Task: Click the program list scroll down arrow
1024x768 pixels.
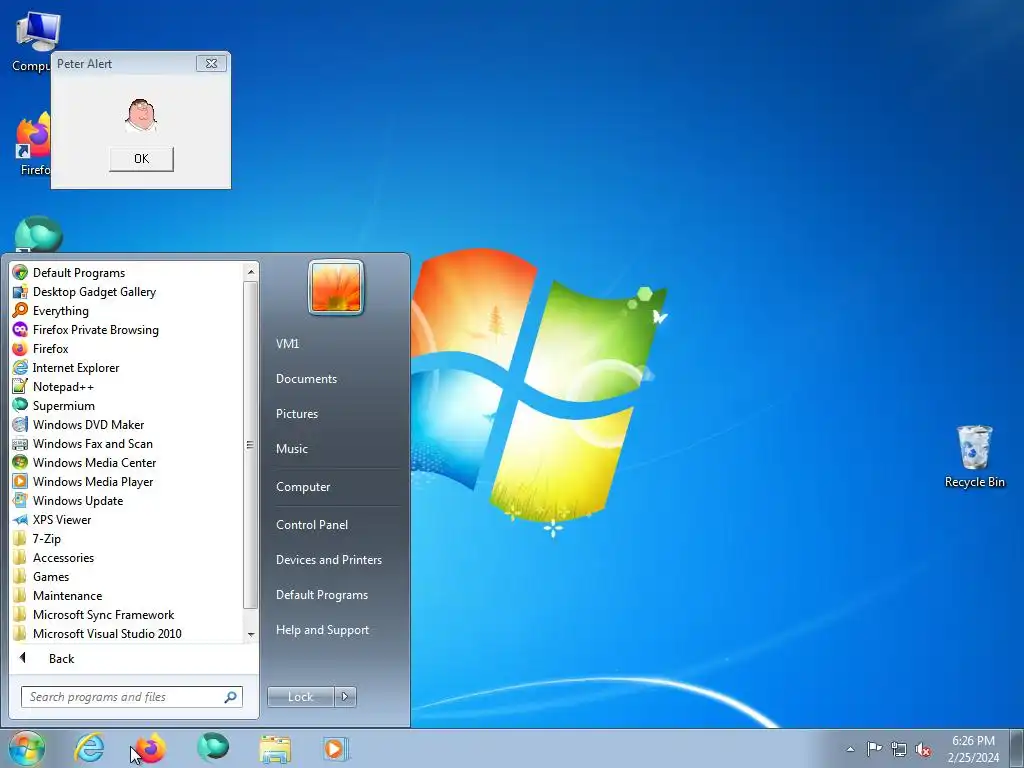Action: click(251, 635)
